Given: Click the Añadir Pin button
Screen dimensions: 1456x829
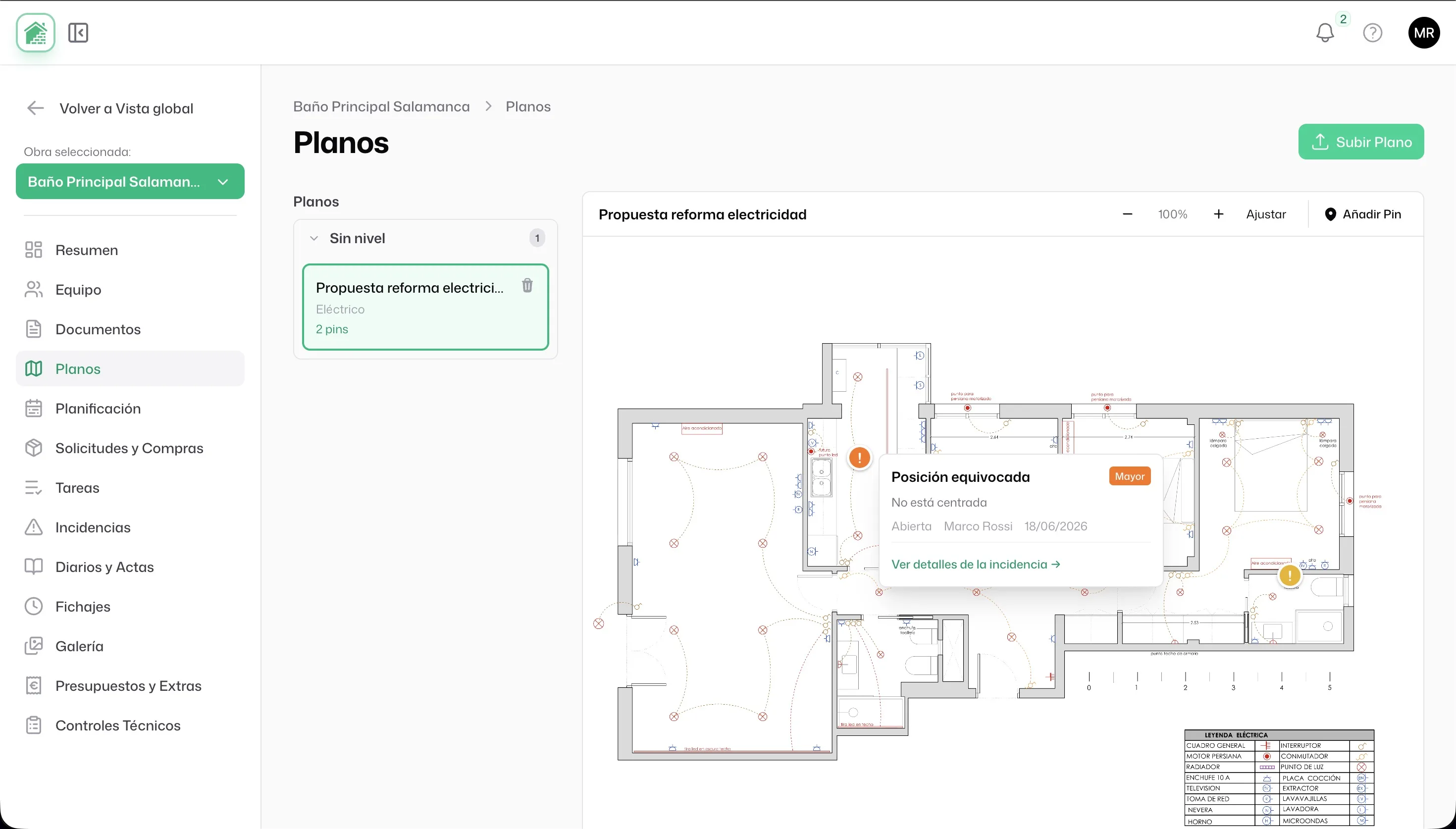Looking at the screenshot, I should point(1363,214).
